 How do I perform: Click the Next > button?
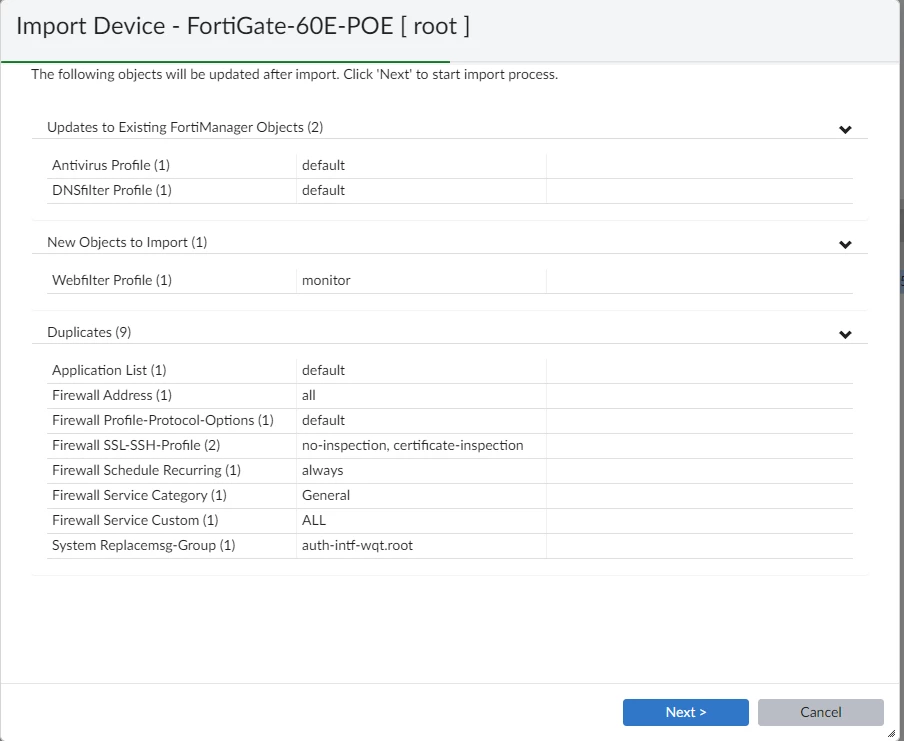tap(685, 712)
